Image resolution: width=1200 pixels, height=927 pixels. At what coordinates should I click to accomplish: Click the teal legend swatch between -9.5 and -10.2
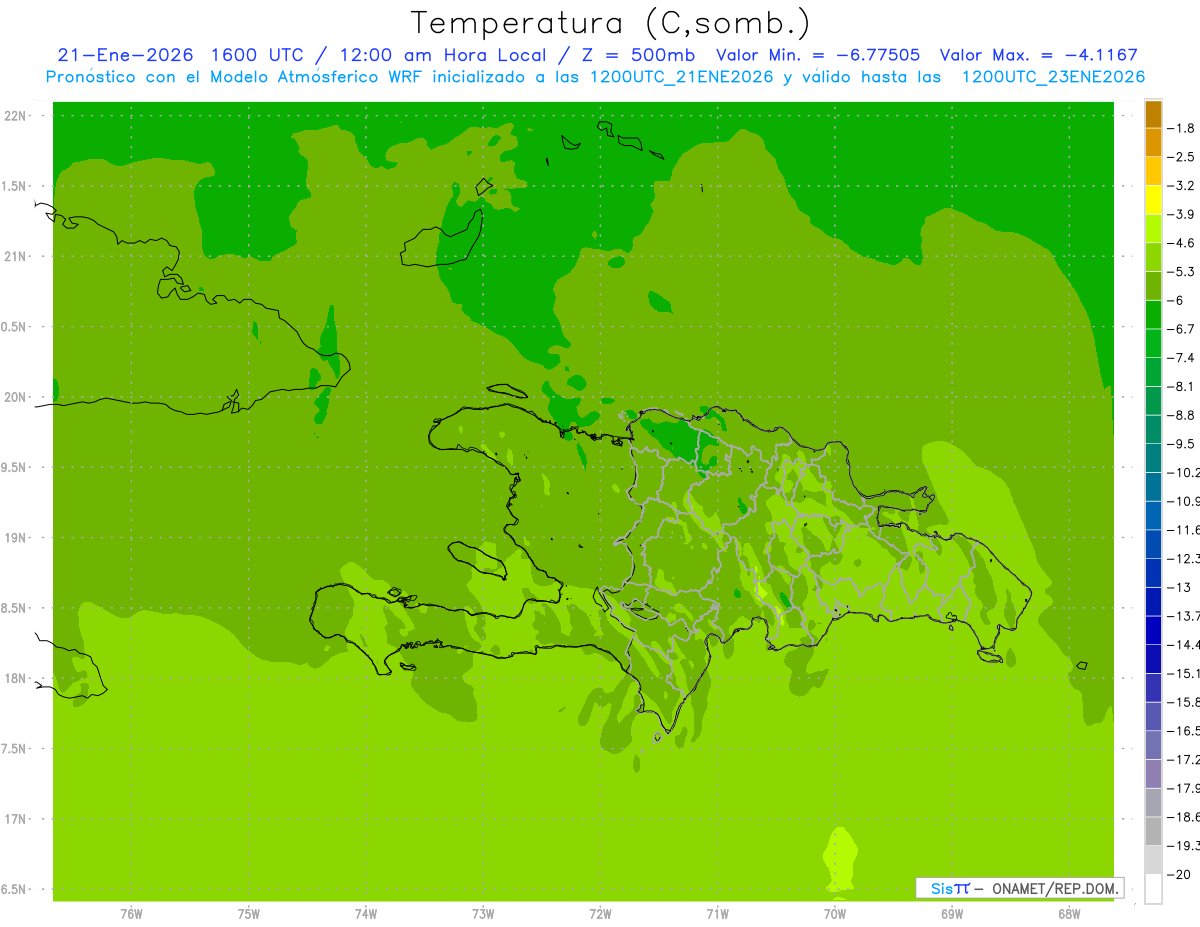click(1153, 458)
